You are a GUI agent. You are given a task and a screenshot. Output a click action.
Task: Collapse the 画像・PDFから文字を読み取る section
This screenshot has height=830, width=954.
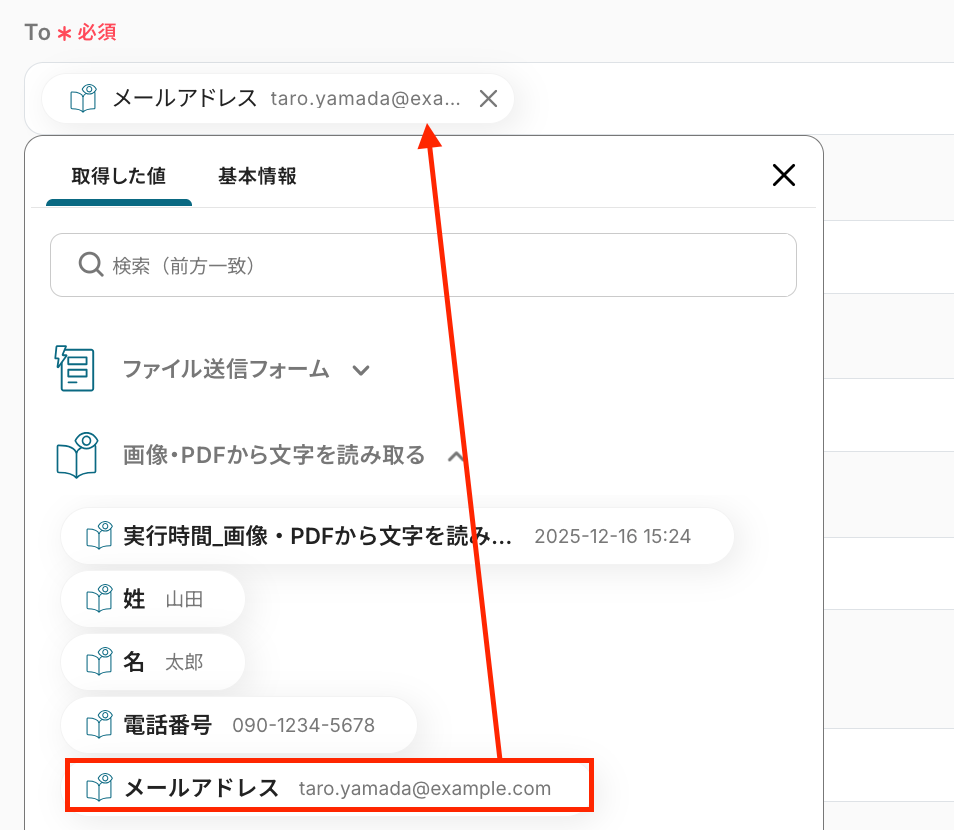click(x=456, y=456)
